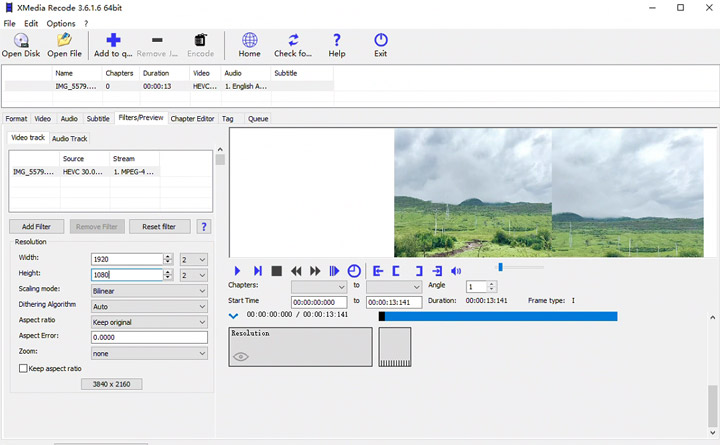This screenshot has height=445, width=720.
Task: Stop preview playback with the square button
Action: click(x=276, y=271)
